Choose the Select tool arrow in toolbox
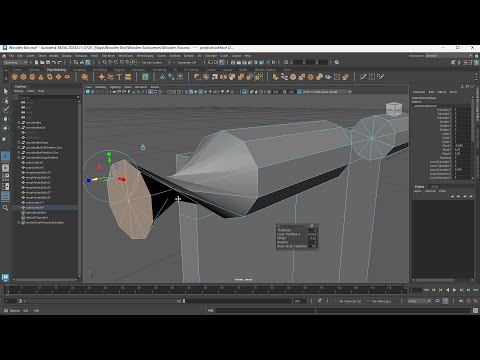The image size is (480, 360). pos(6,91)
